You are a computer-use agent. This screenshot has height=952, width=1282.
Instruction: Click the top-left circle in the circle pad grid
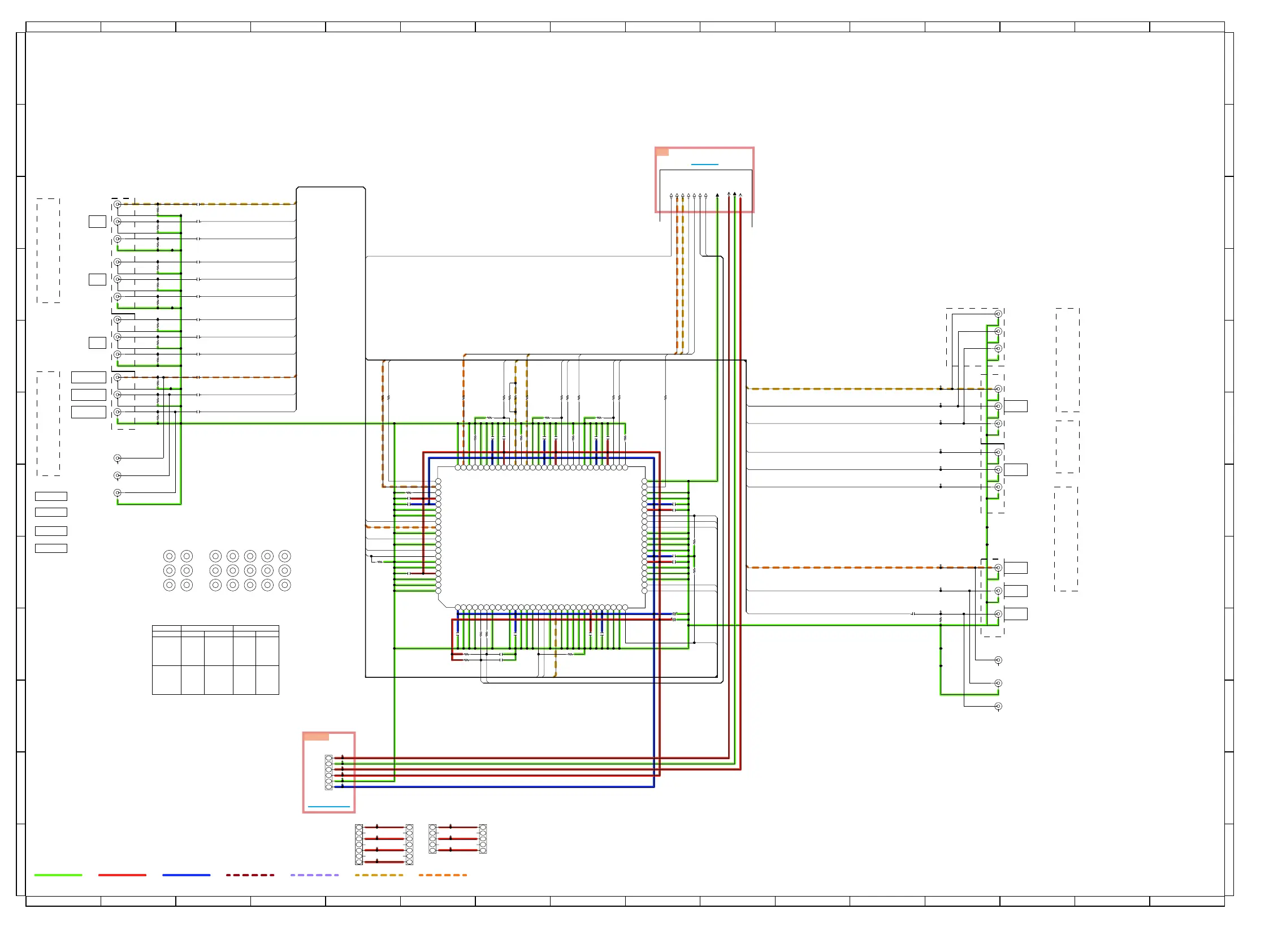[169, 556]
